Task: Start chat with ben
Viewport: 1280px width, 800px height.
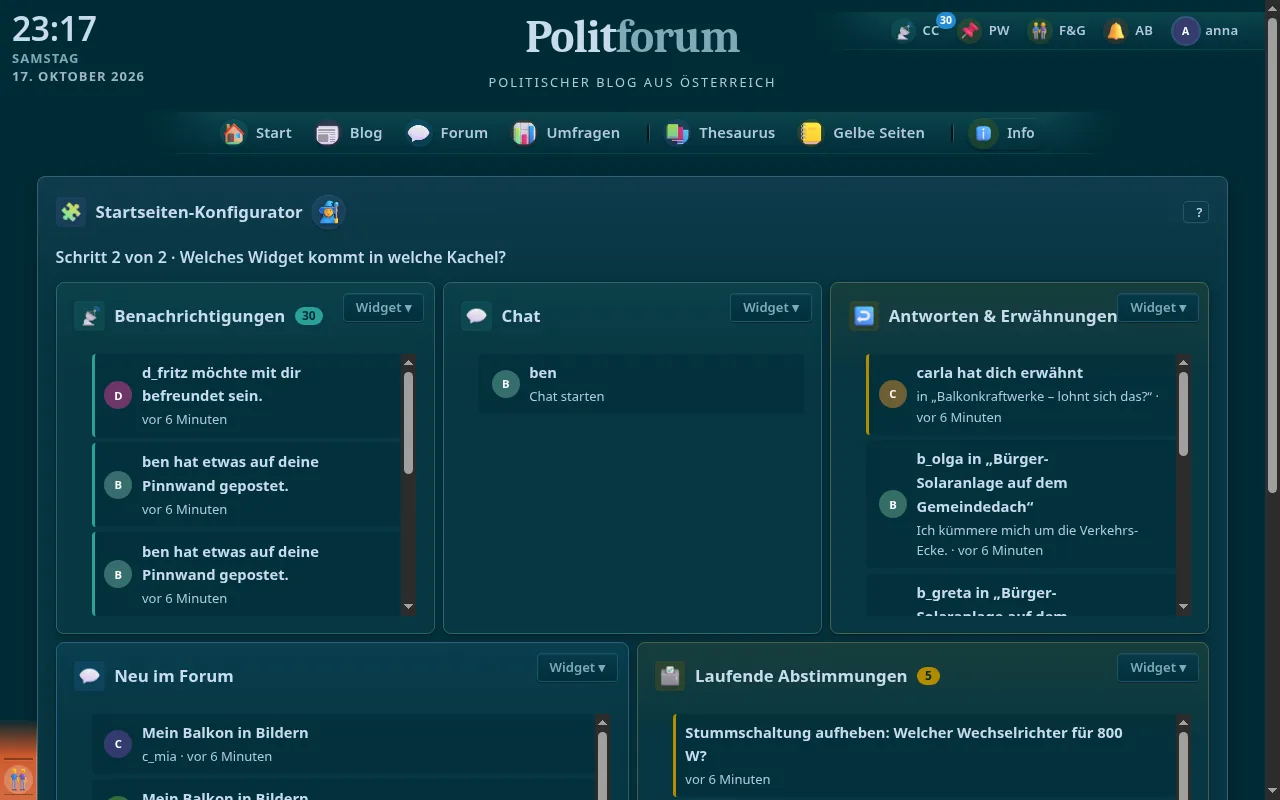Action: (x=641, y=384)
